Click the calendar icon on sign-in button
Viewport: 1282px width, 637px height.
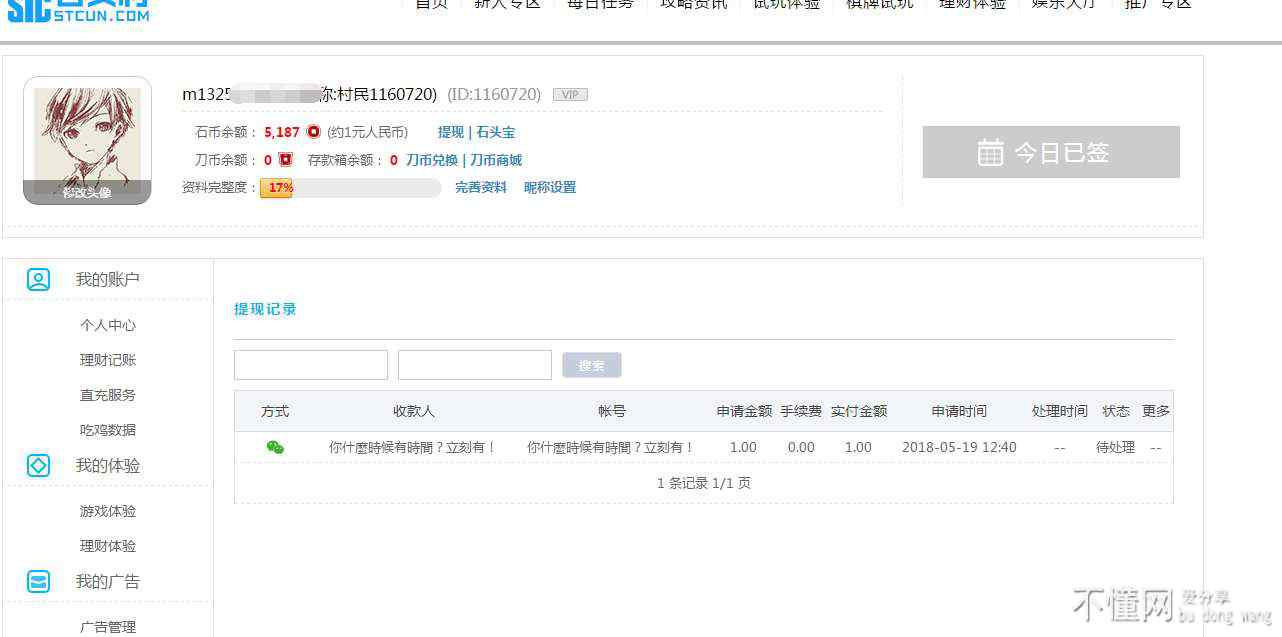pyautogui.click(x=990, y=152)
